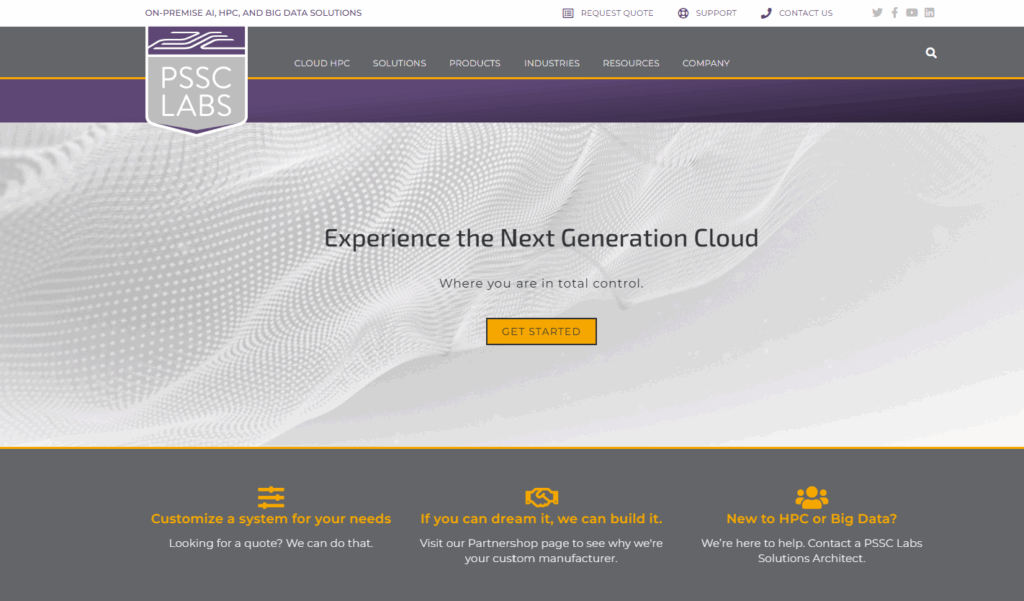Click the PSSC Labs logo
1024x601 pixels.
point(196,80)
